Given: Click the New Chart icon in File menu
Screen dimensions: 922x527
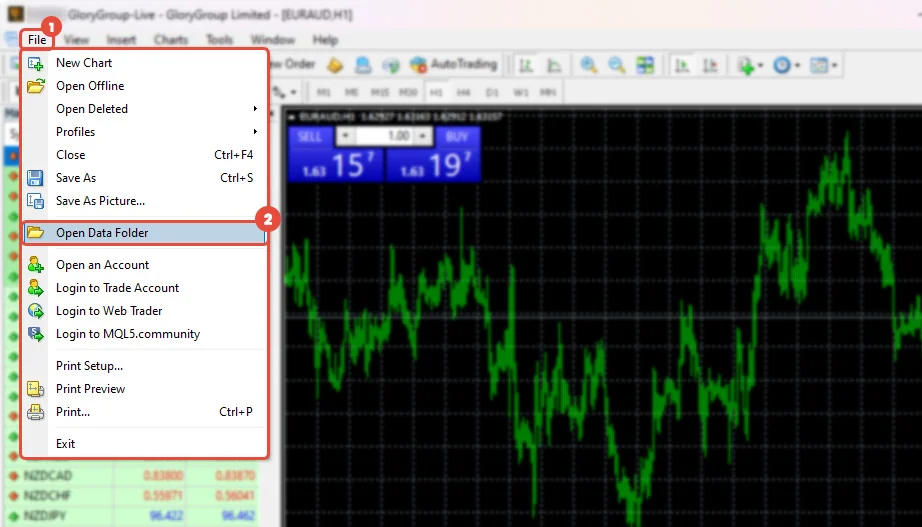Looking at the screenshot, I should click(36, 63).
